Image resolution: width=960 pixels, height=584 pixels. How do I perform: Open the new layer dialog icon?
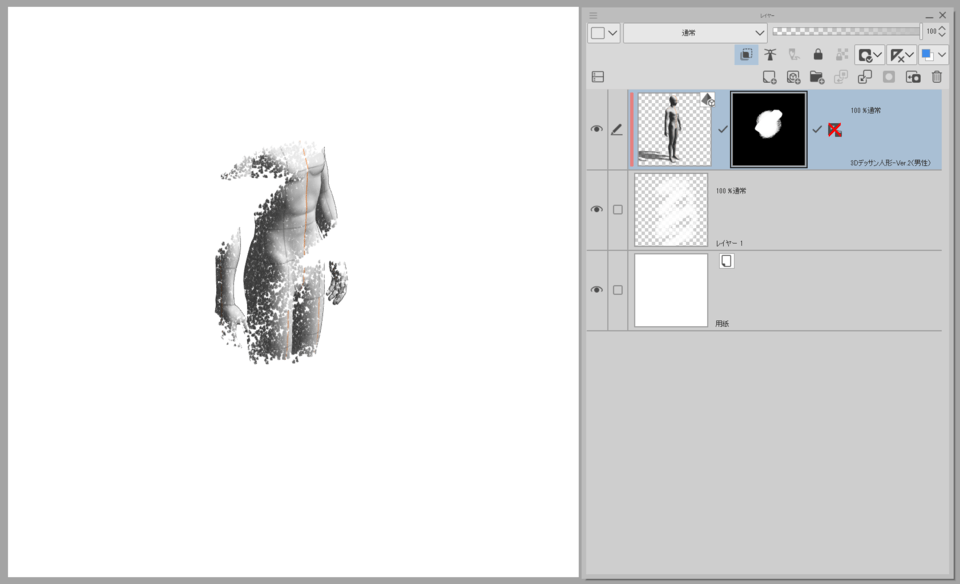click(793, 77)
